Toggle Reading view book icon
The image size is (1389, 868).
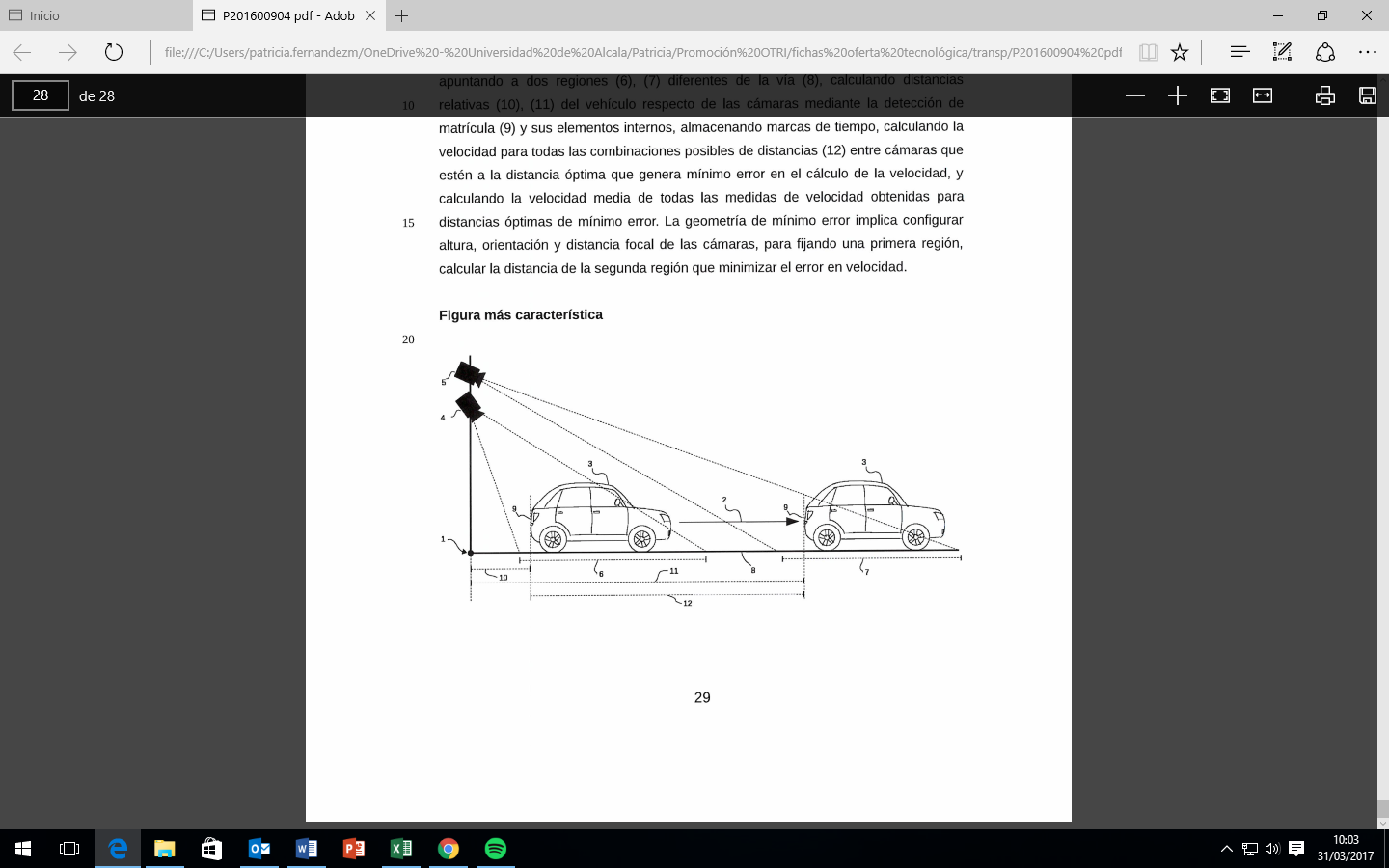point(1148,52)
